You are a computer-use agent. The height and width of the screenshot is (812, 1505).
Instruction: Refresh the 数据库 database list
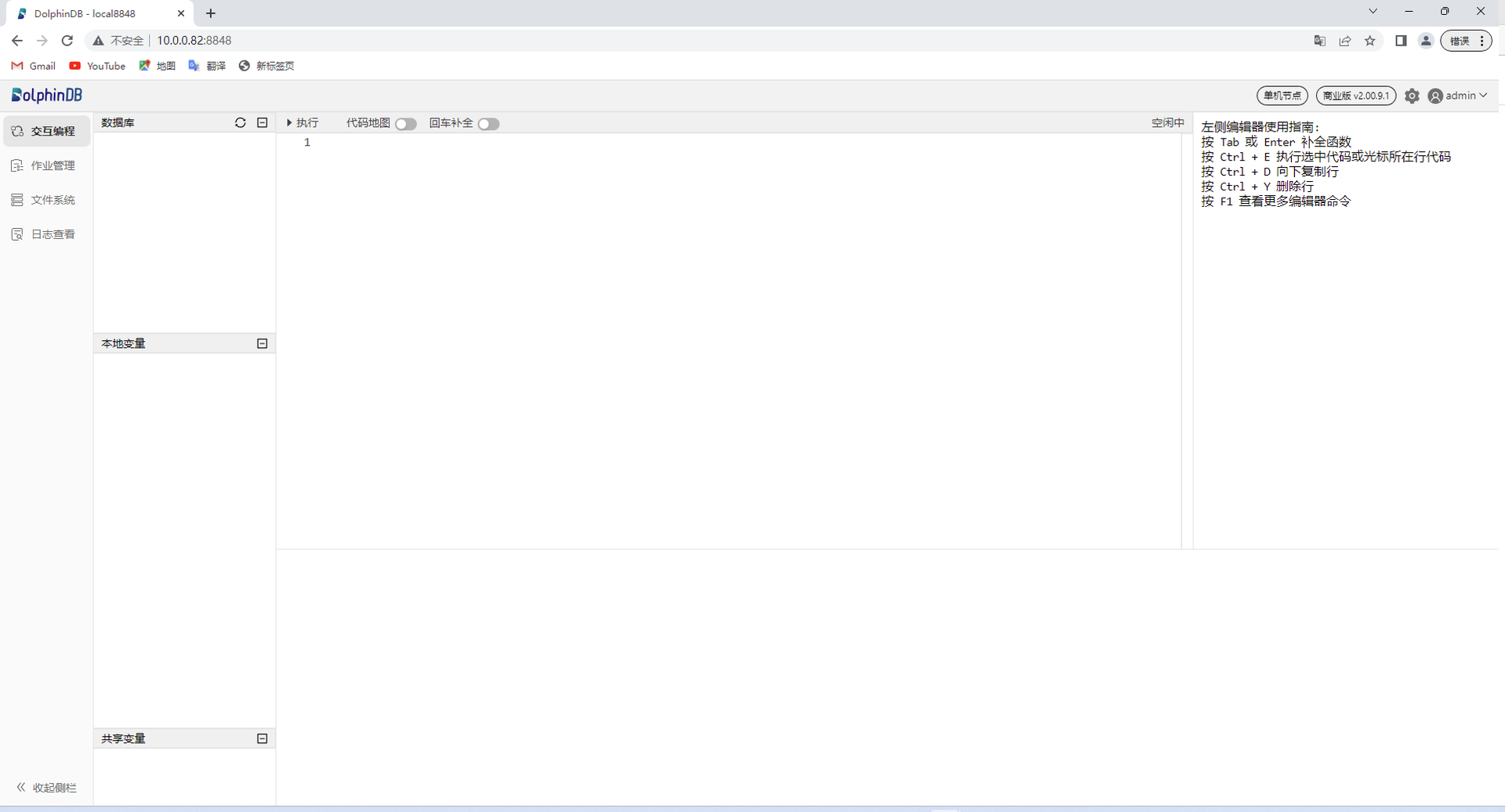[241, 123]
